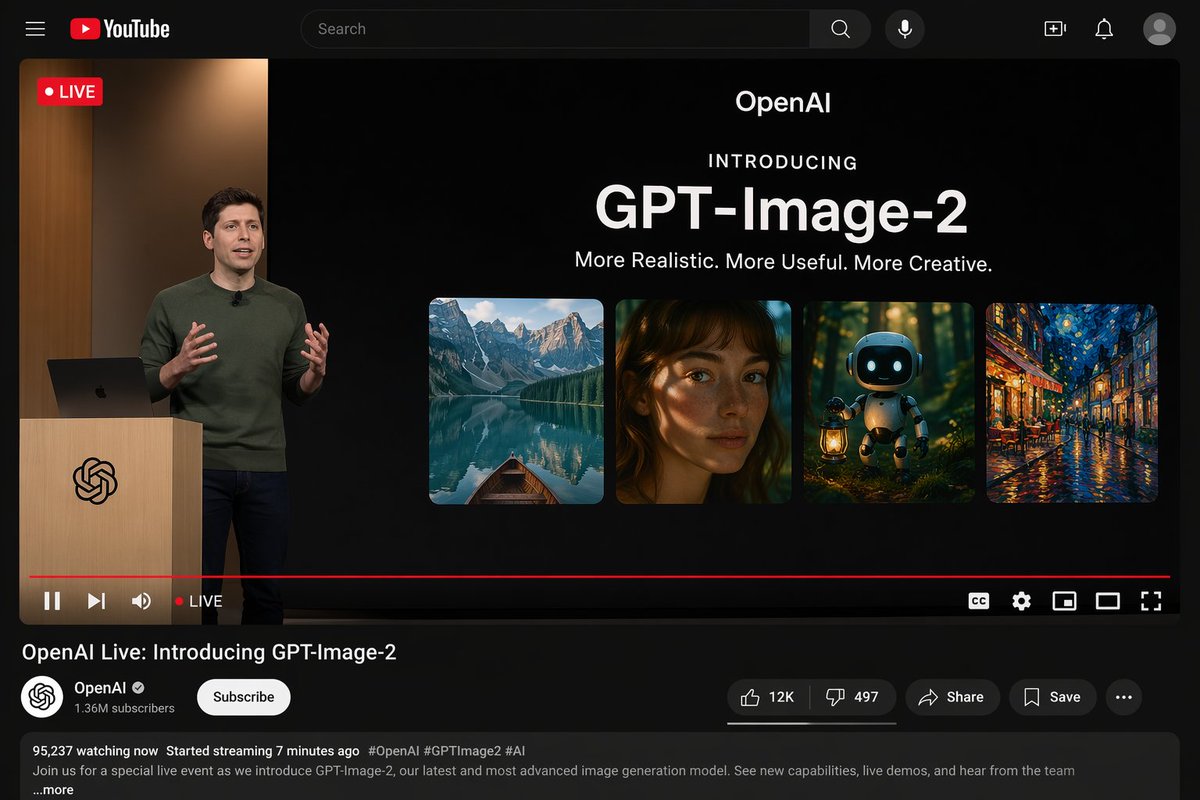Expand the video description with ...more

[53, 789]
